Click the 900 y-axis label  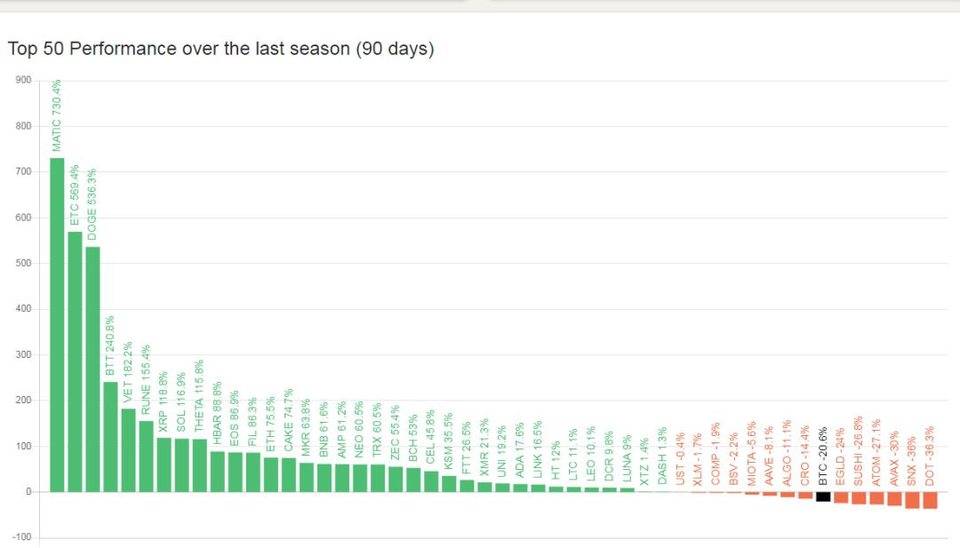23,80
